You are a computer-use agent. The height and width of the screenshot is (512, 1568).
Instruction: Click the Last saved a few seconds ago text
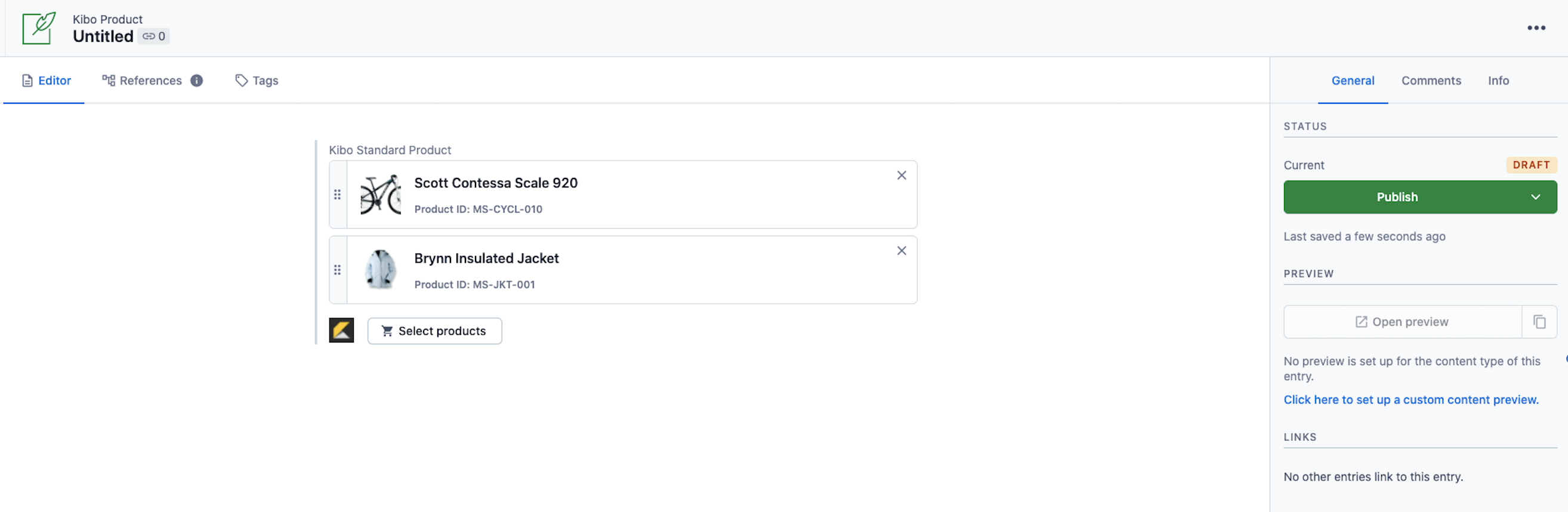point(1364,237)
